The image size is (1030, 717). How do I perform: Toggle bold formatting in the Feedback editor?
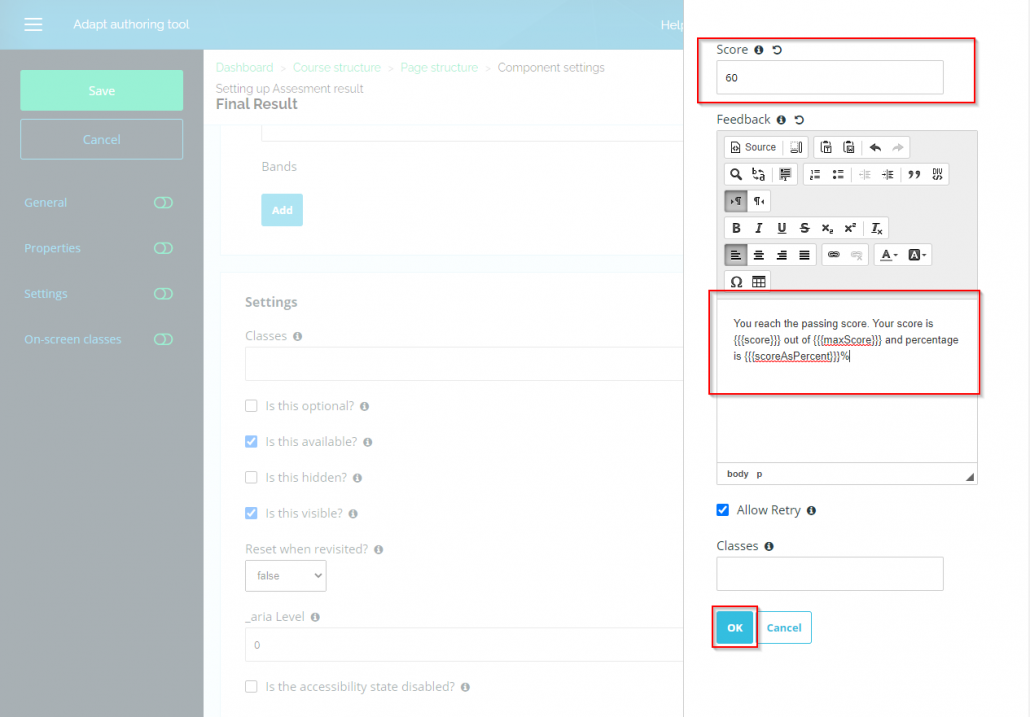[x=736, y=228]
